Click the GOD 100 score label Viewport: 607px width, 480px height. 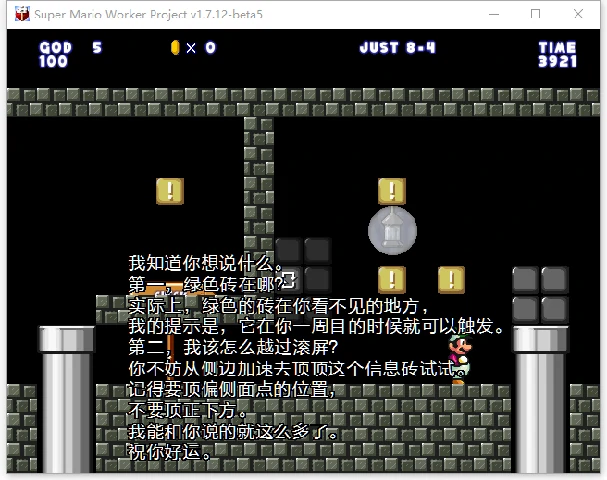pyautogui.click(x=55, y=55)
